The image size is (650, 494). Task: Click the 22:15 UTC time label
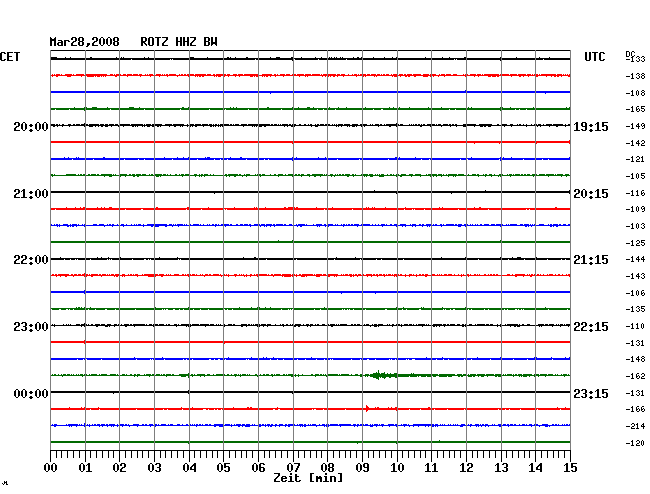point(591,327)
